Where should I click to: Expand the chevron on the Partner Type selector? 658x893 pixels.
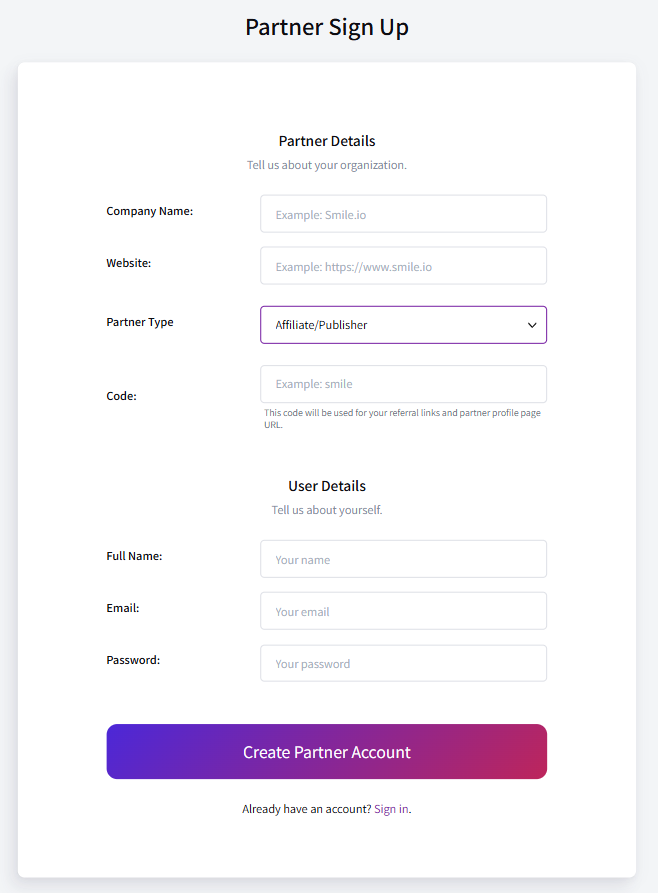pyautogui.click(x=531, y=324)
